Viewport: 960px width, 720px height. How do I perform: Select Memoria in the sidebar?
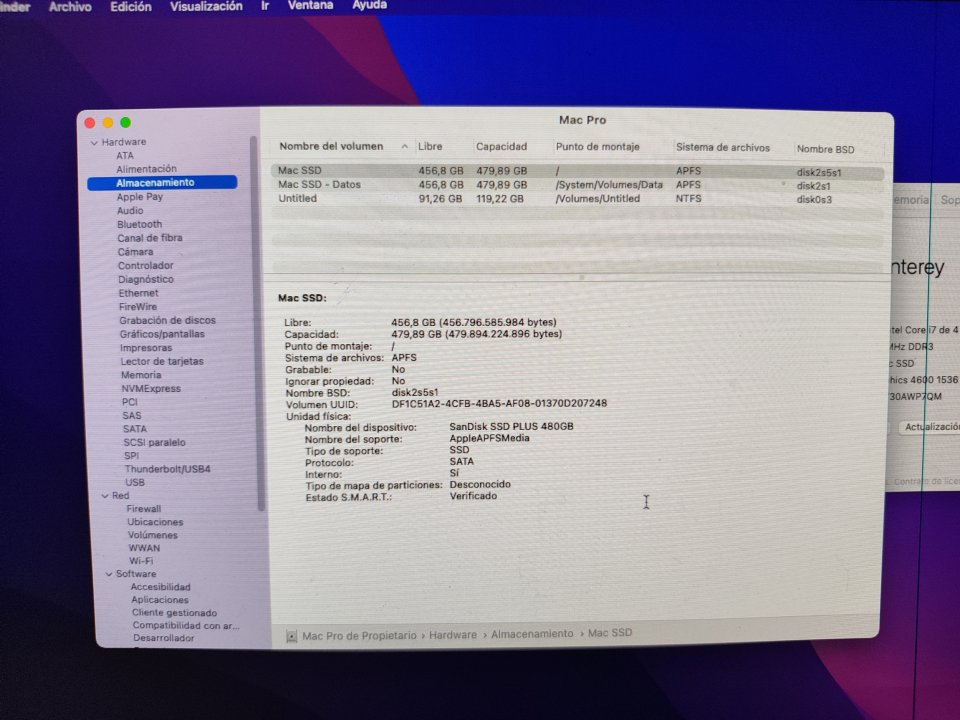[x=141, y=375]
